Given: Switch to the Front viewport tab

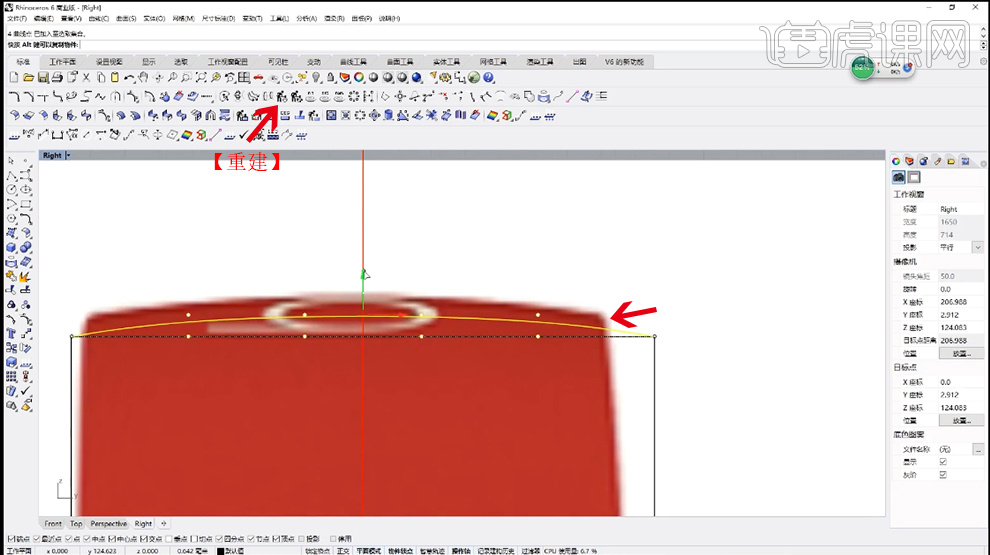Looking at the screenshot, I should tap(53, 523).
